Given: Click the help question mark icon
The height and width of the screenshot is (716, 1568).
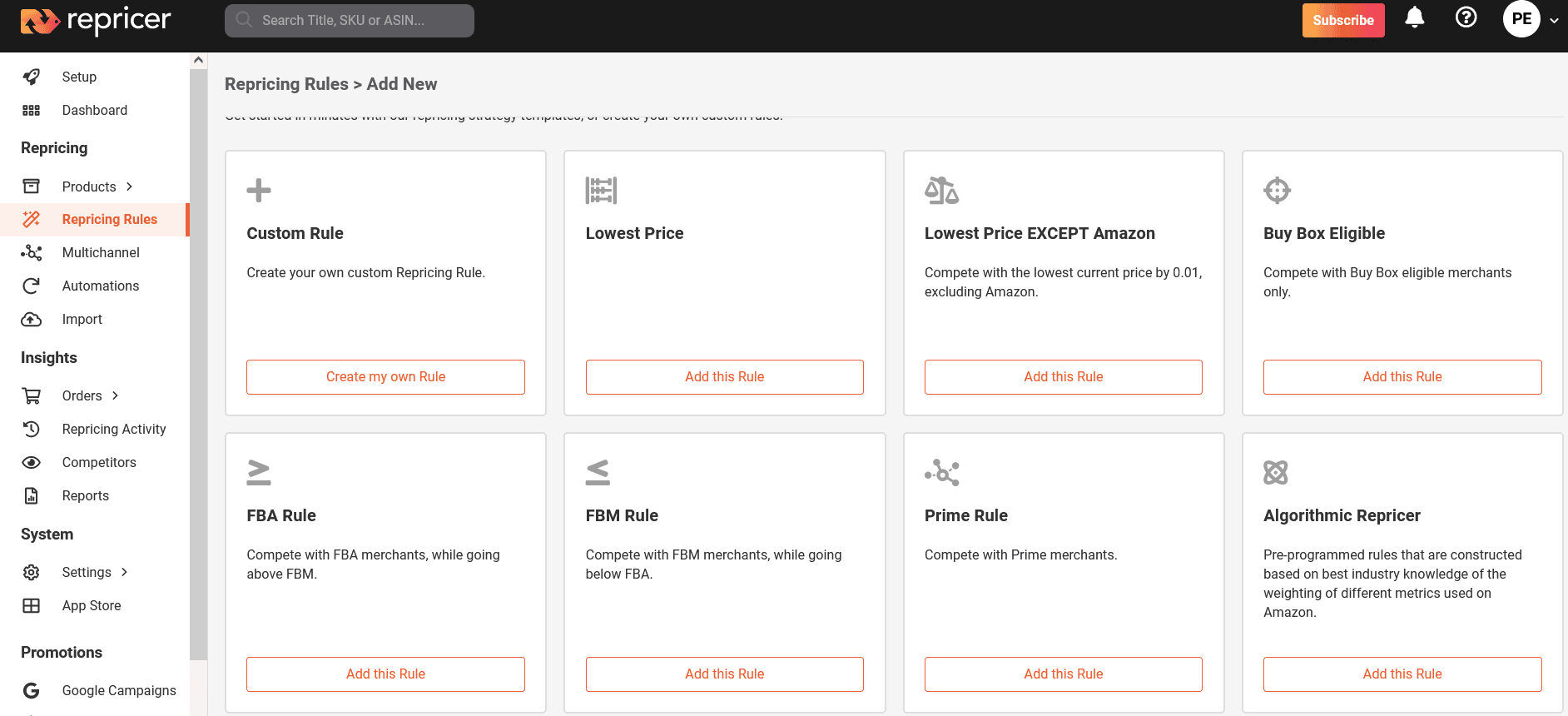Looking at the screenshot, I should (1466, 18).
